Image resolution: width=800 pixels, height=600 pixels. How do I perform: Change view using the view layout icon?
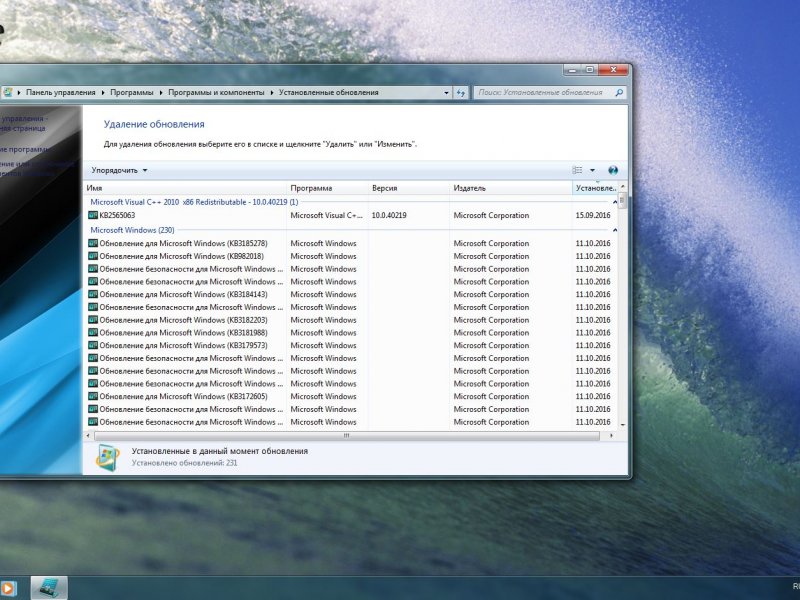578,170
